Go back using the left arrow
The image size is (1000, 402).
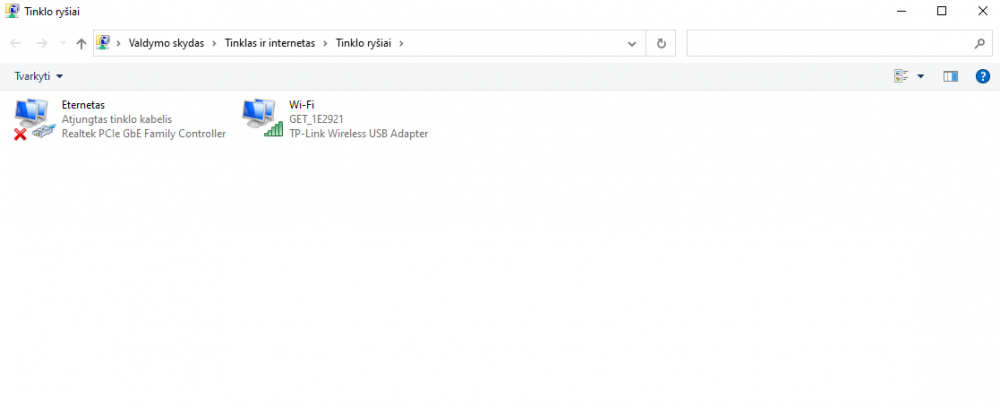click(16, 43)
